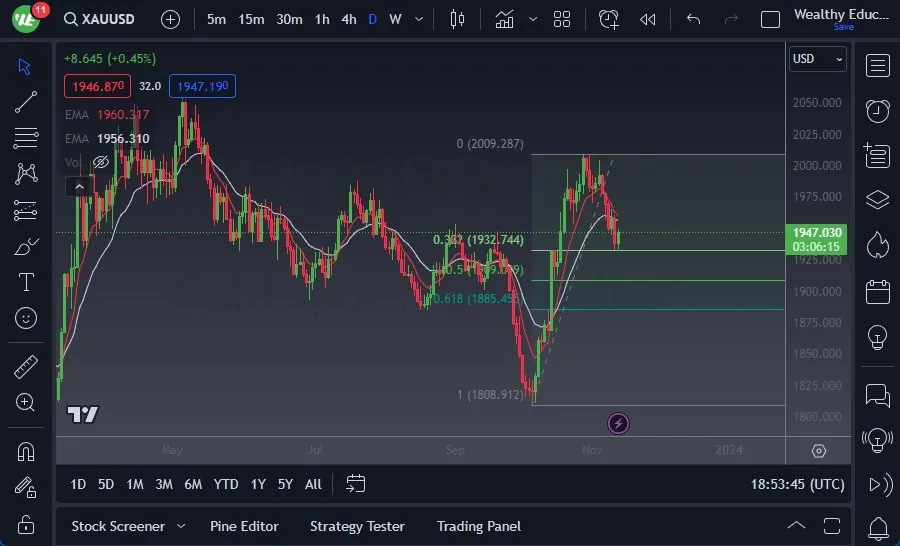Open the economic calendar sidebar icon
This screenshot has height=546, width=900.
click(878, 292)
